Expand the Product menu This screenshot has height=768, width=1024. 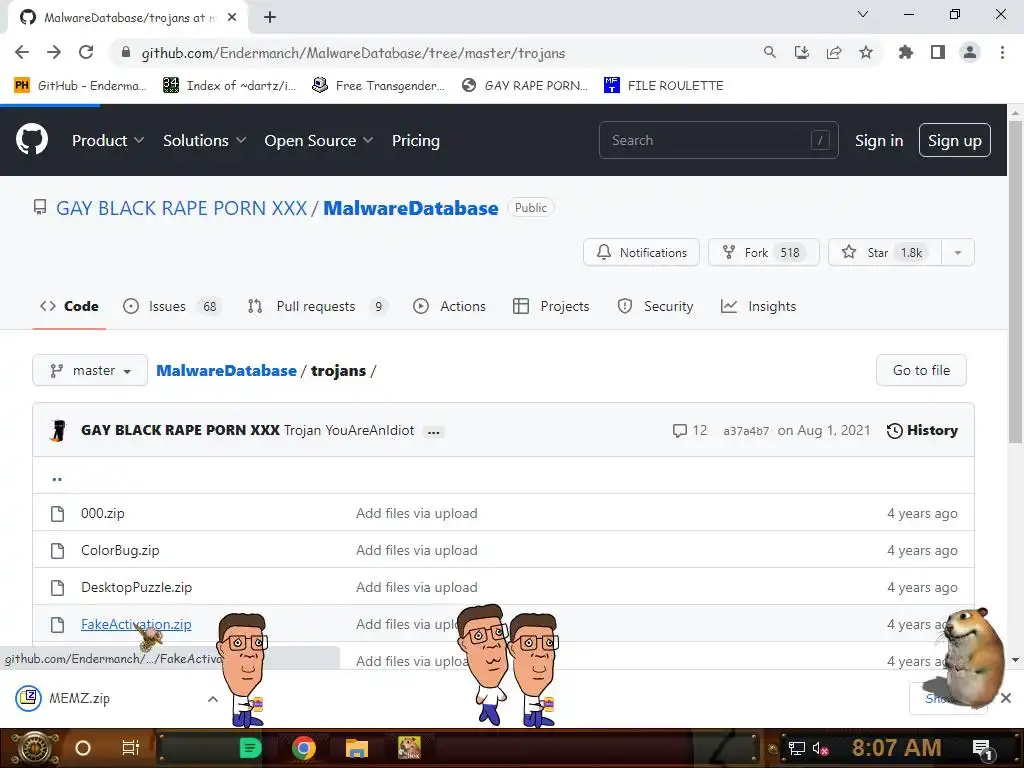pos(108,140)
